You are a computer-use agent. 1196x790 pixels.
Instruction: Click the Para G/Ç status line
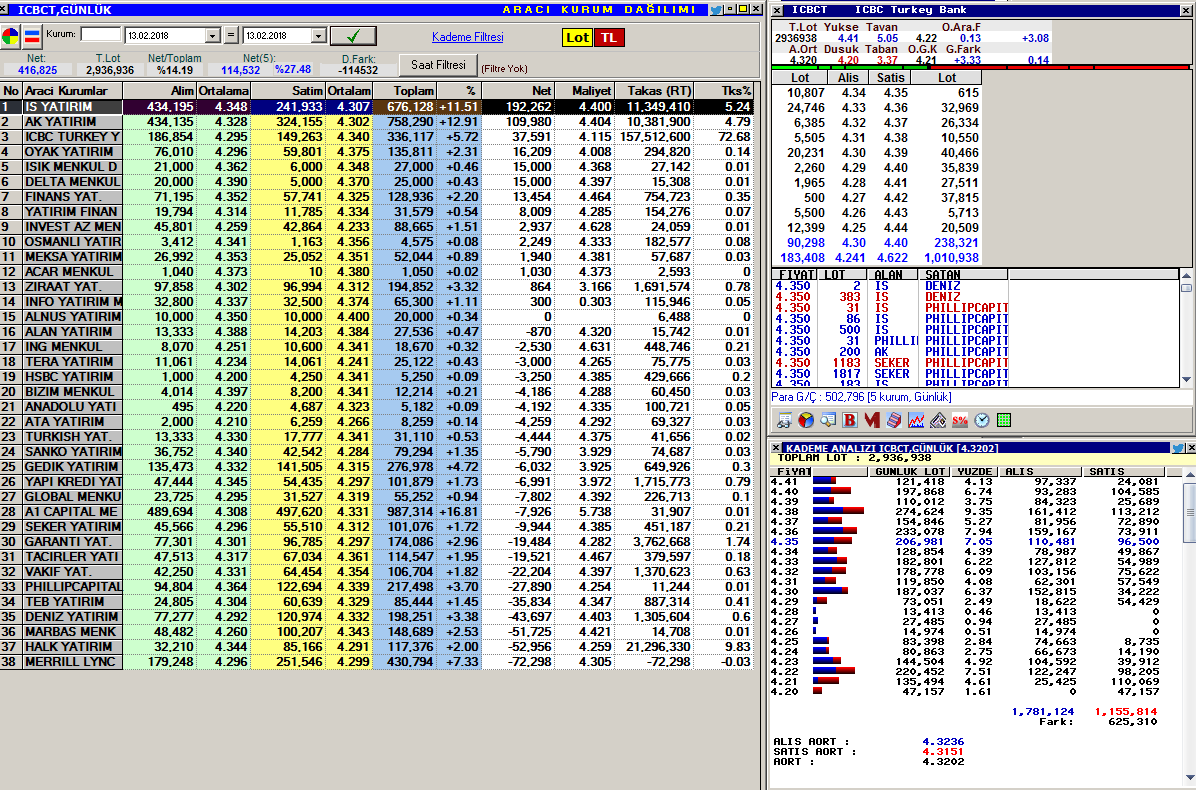861,397
